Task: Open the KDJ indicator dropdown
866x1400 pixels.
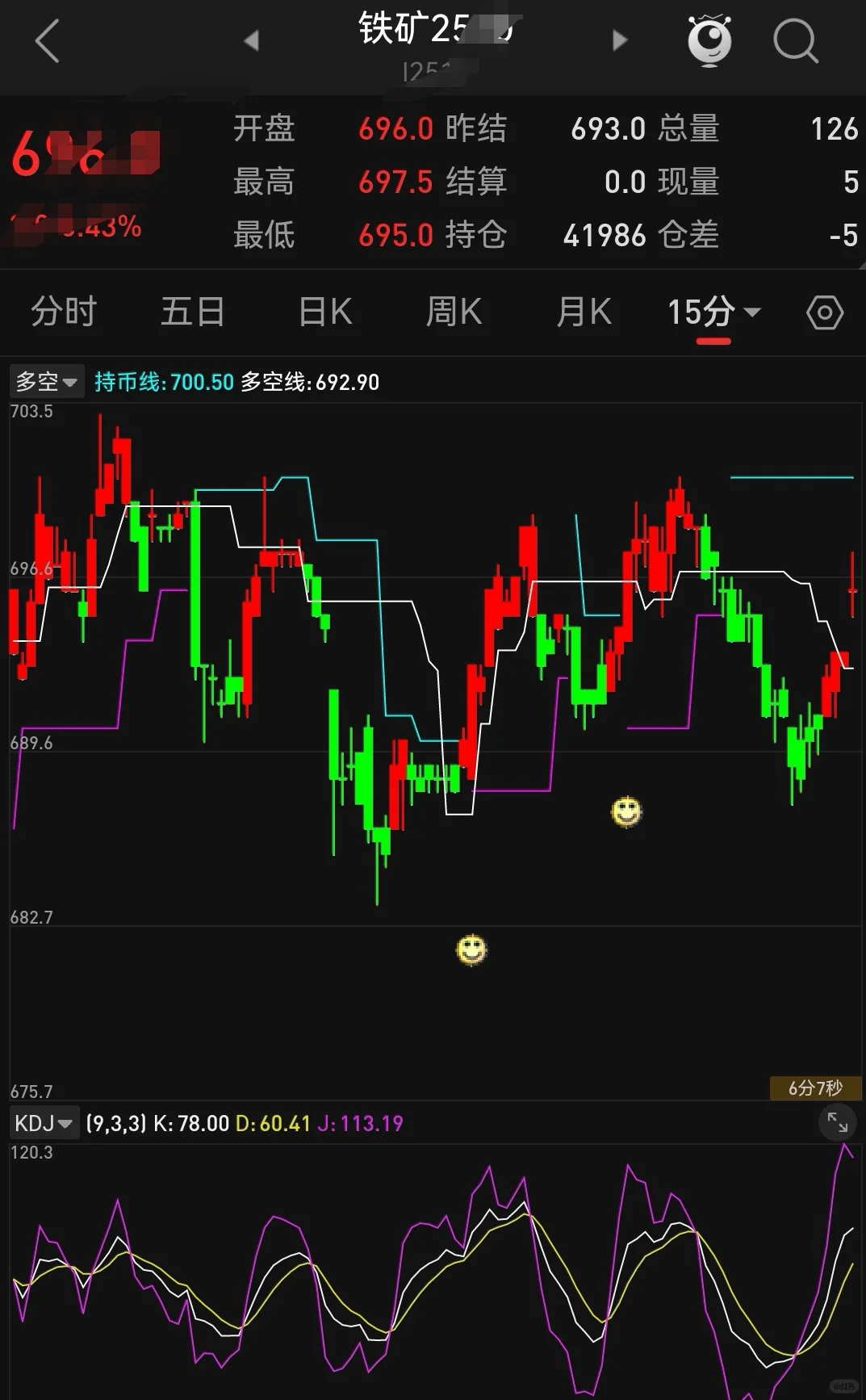Action: pyautogui.click(x=44, y=1123)
